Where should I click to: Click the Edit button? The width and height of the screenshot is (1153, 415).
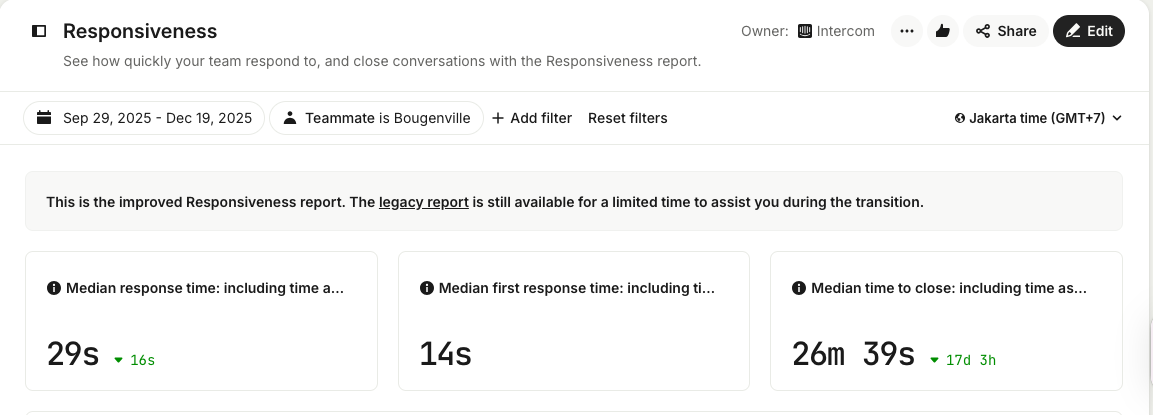(1089, 31)
